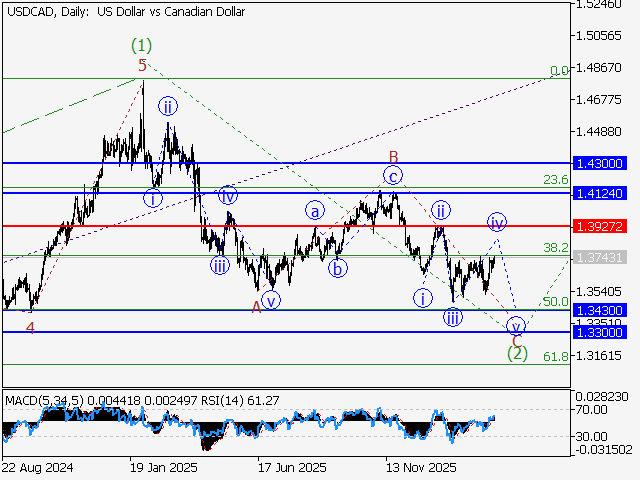Click the blue 1.41240 price tag
640x480 pixels.
click(600, 192)
